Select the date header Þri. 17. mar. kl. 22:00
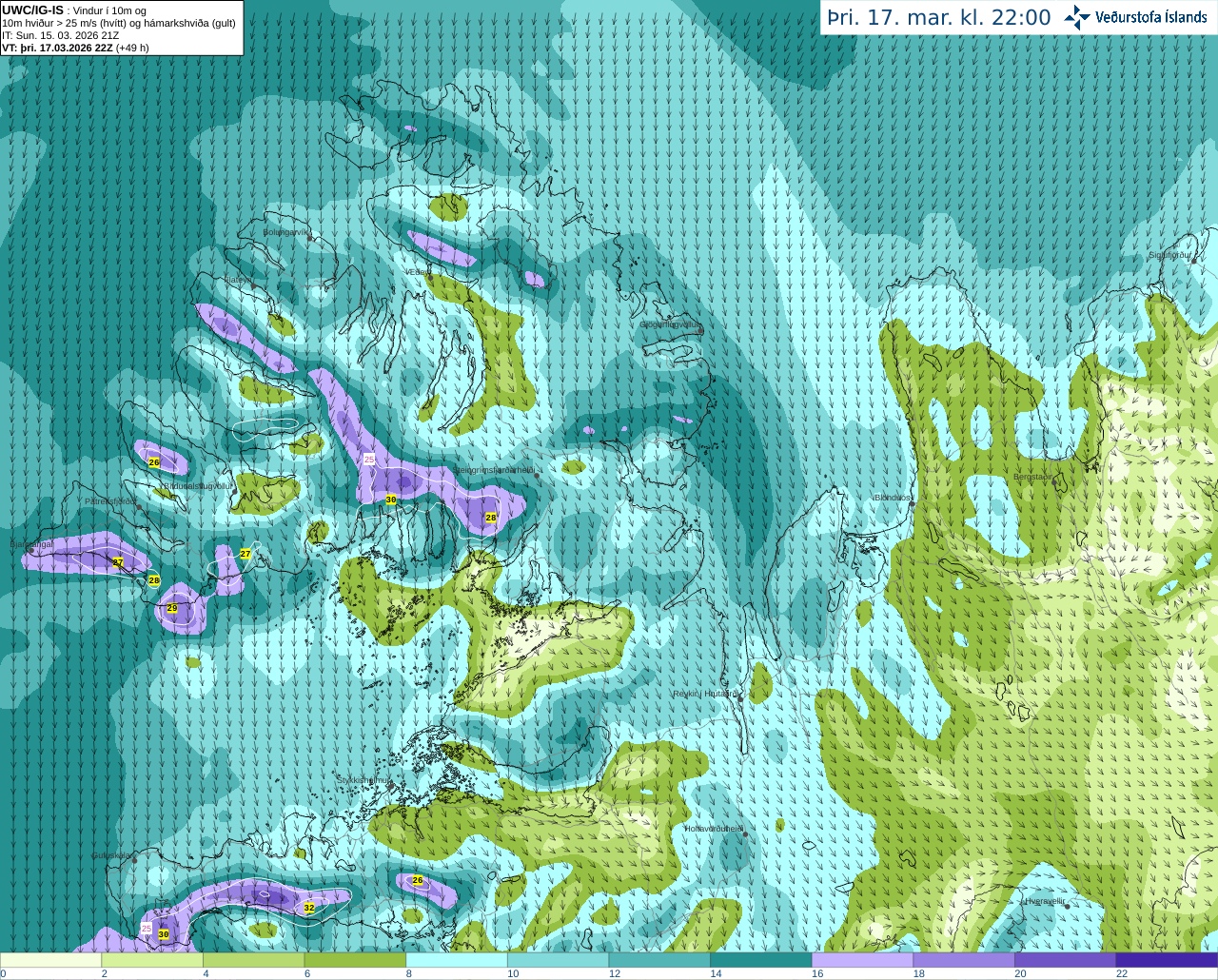 (x=939, y=18)
